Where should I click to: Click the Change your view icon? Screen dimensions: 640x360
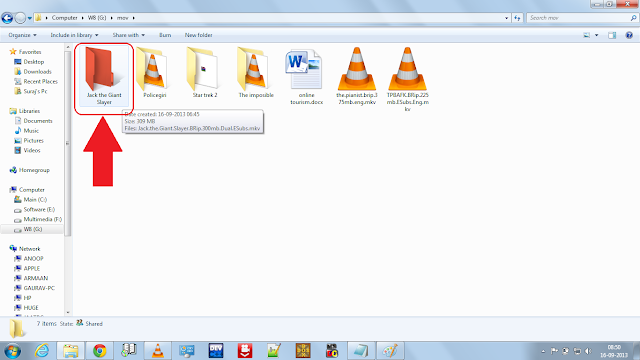587,35
